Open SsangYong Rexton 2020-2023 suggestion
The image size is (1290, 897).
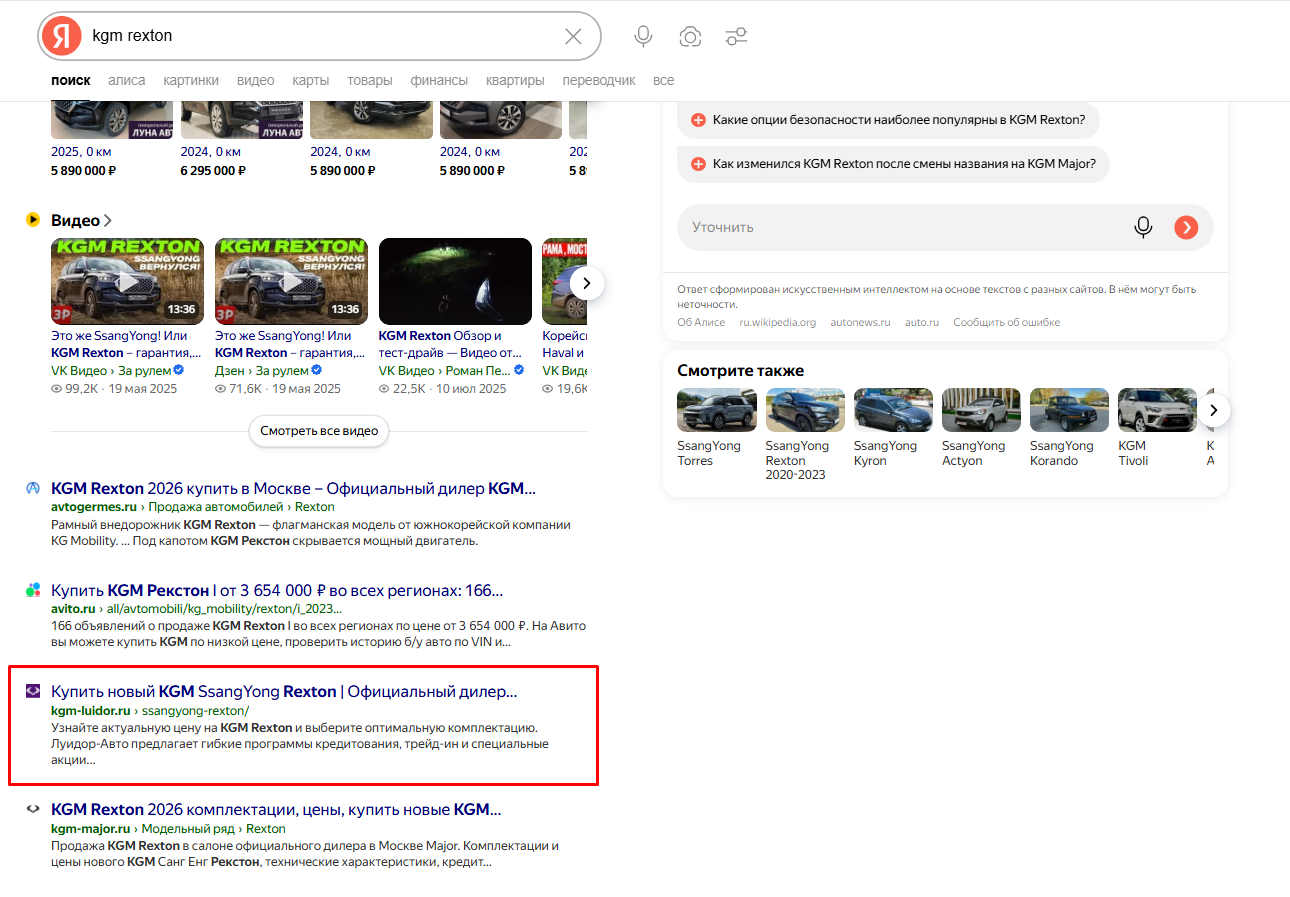805,435
